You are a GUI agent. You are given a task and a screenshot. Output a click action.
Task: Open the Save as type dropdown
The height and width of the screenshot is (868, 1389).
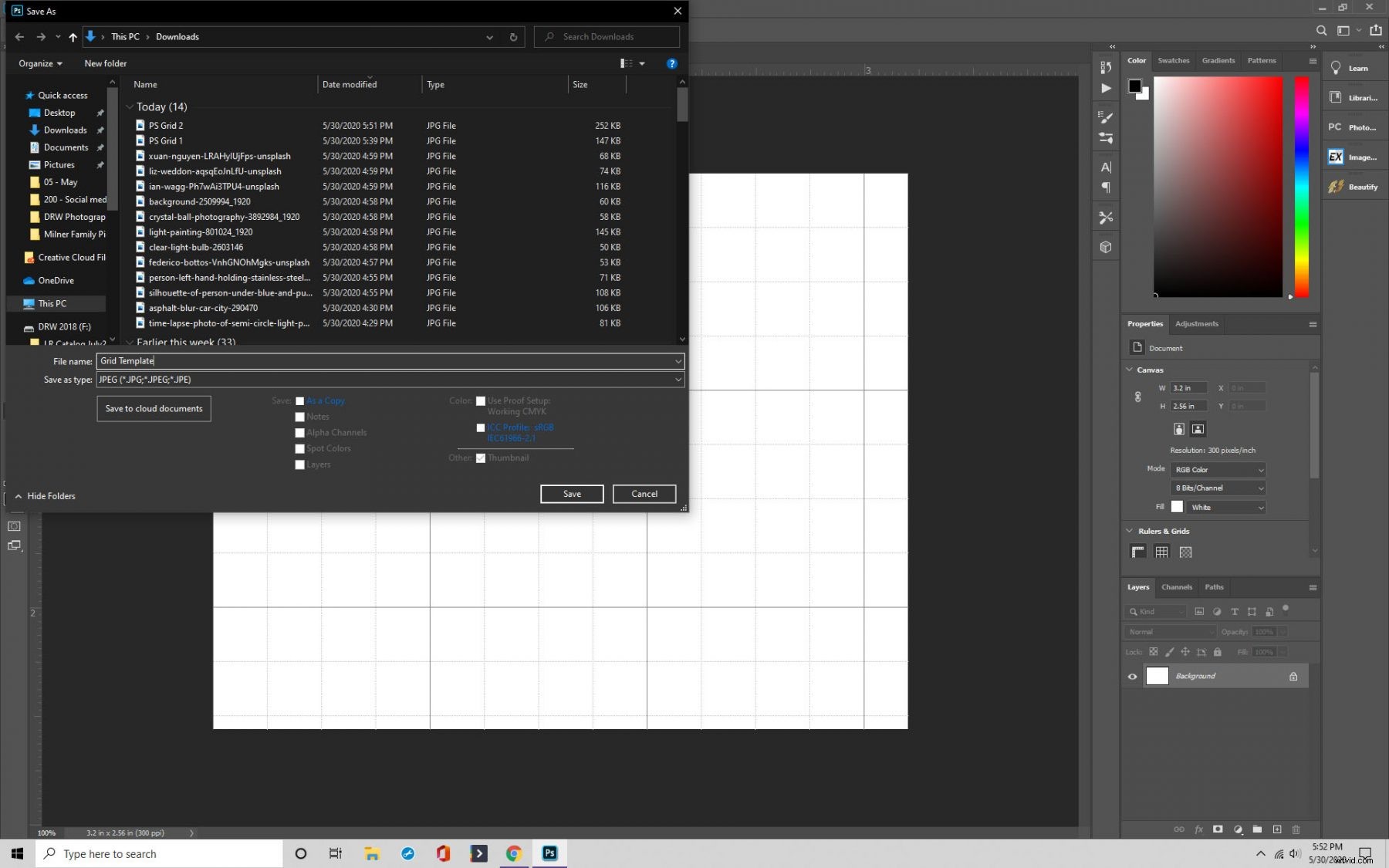[x=678, y=380]
